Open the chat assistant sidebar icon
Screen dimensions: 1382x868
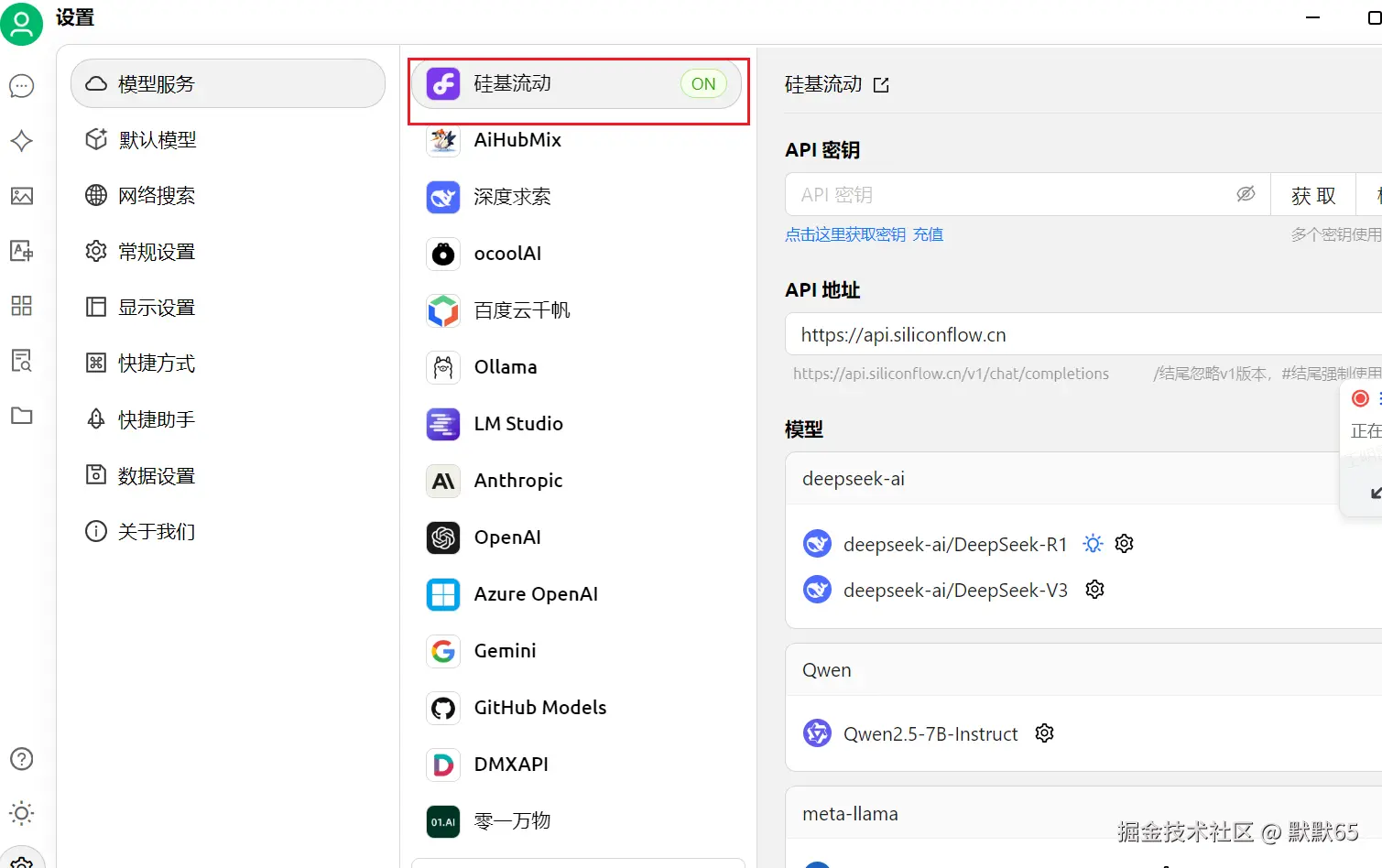(x=22, y=86)
